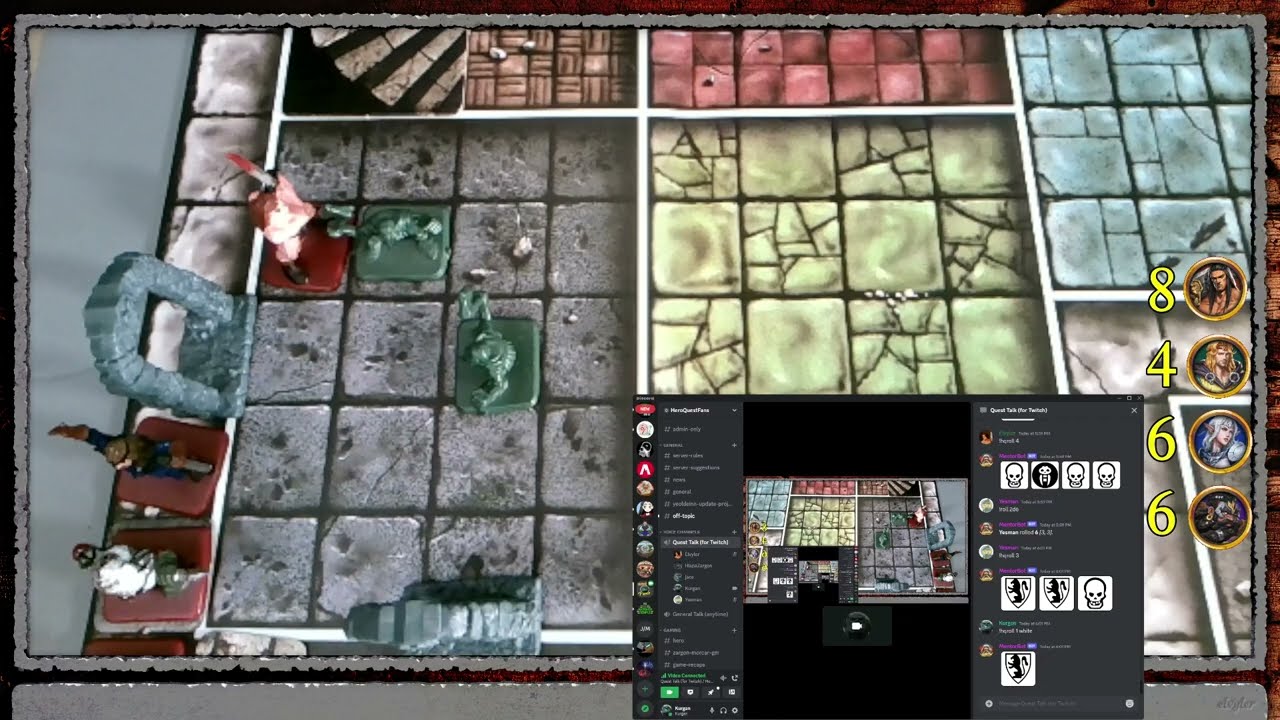Viewport: 1280px width, 720px height.
Task: Open the NEW badge server icon in Discord
Action: 645,409
